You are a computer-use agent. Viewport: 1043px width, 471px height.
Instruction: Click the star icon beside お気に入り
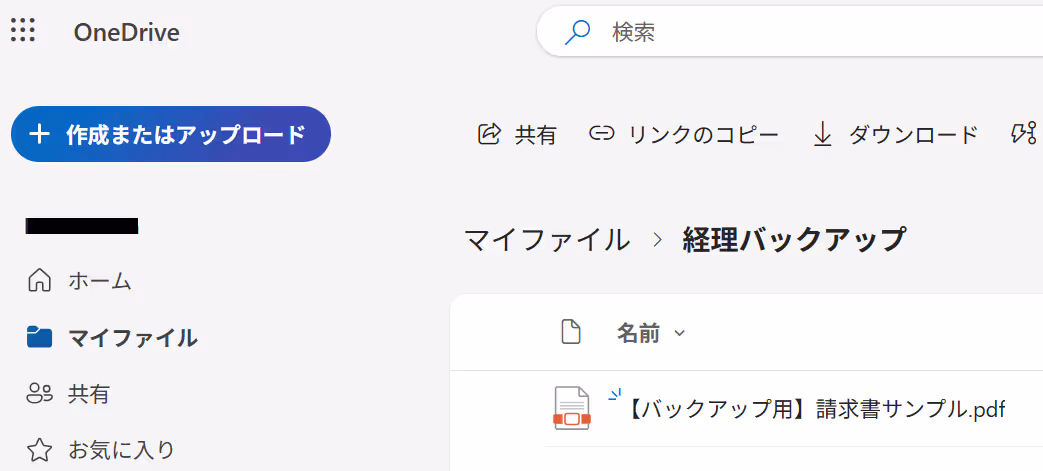pyautogui.click(x=39, y=451)
